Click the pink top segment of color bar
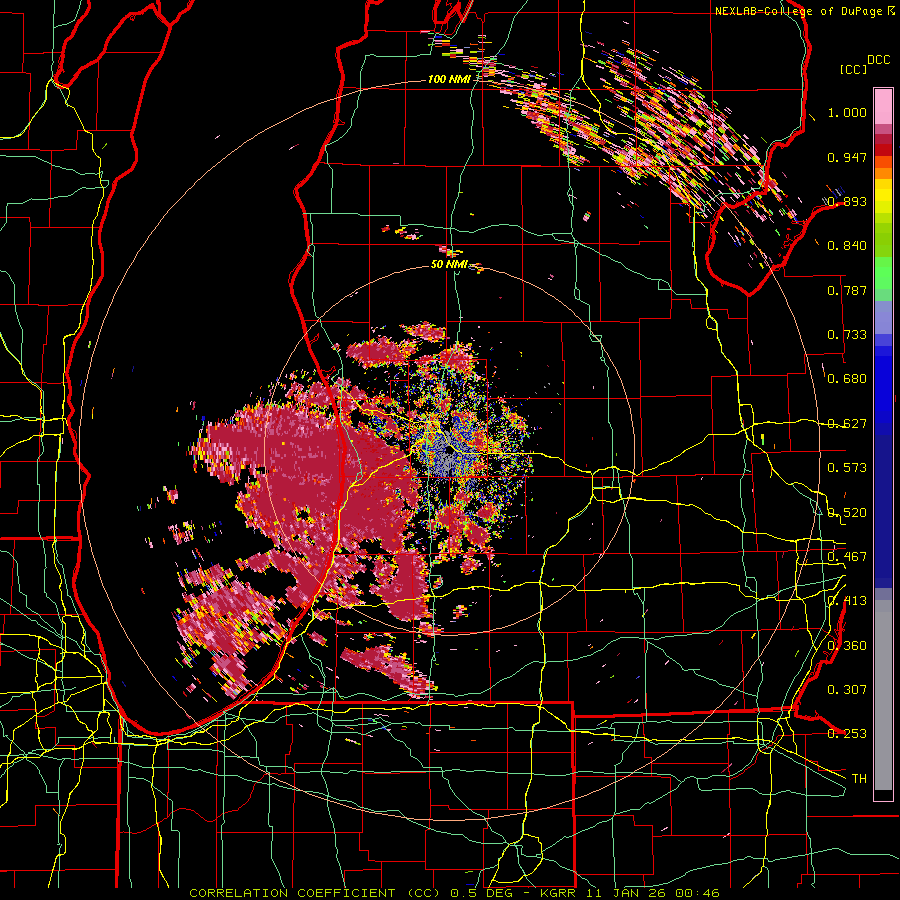This screenshot has height=900, width=900. (x=883, y=106)
